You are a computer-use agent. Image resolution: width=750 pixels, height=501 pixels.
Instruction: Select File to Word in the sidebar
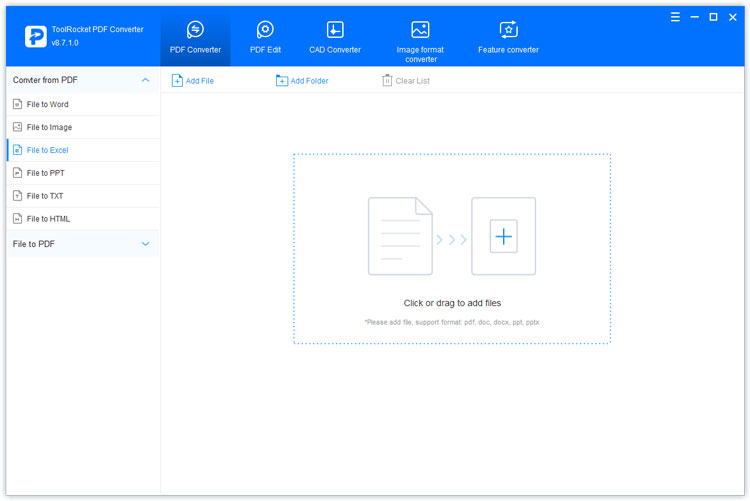84,104
